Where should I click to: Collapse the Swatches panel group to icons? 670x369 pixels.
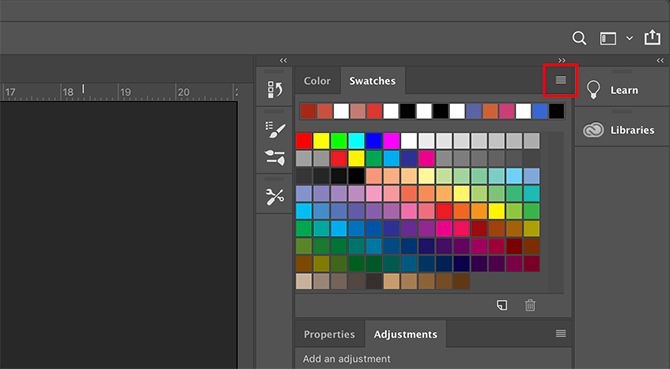point(561,61)
